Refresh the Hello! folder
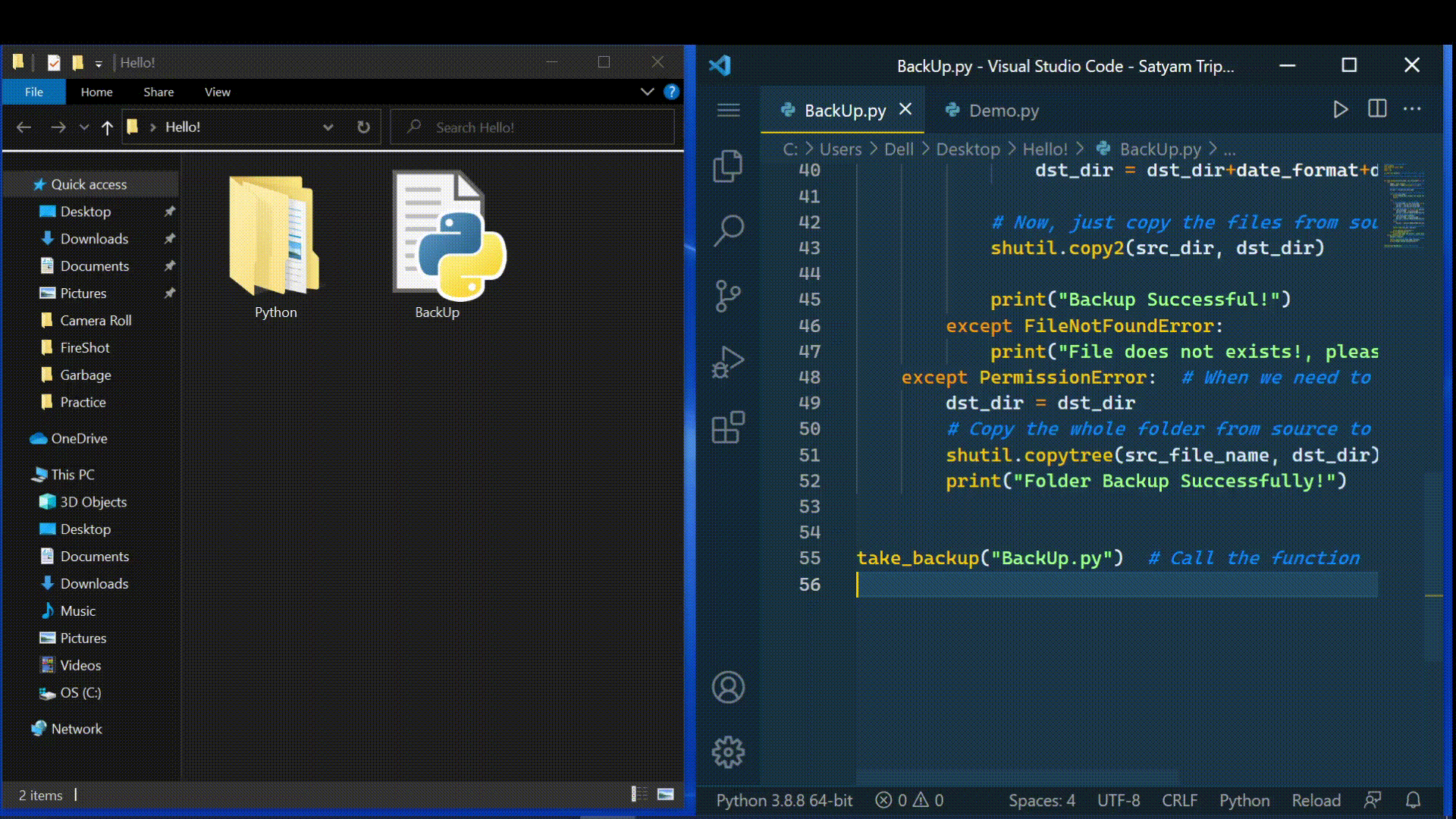This screenshot has height=819, width=1456. click(363, 127)
